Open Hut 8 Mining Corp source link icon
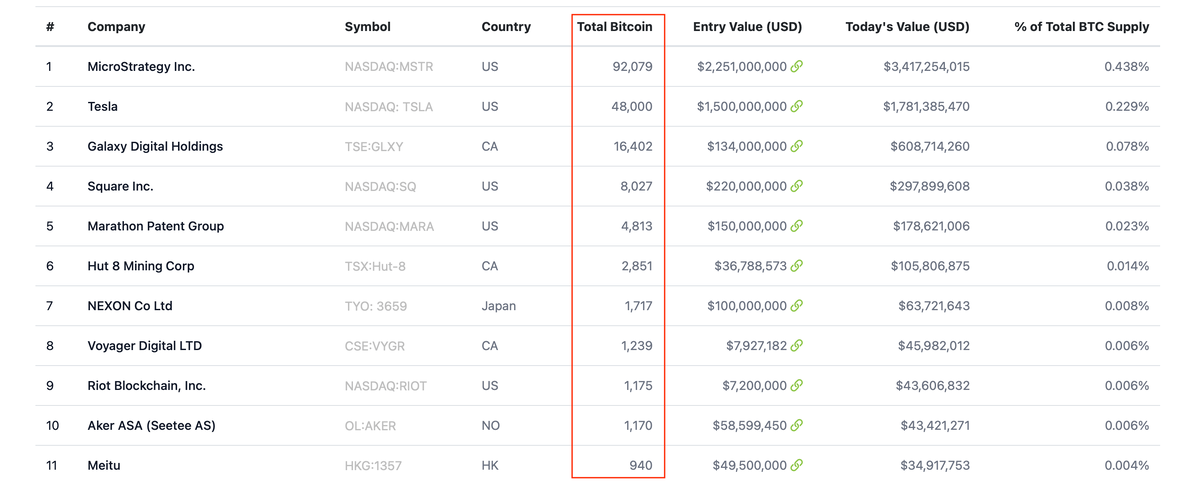1200x483 pixels. [x=797, y=266]
